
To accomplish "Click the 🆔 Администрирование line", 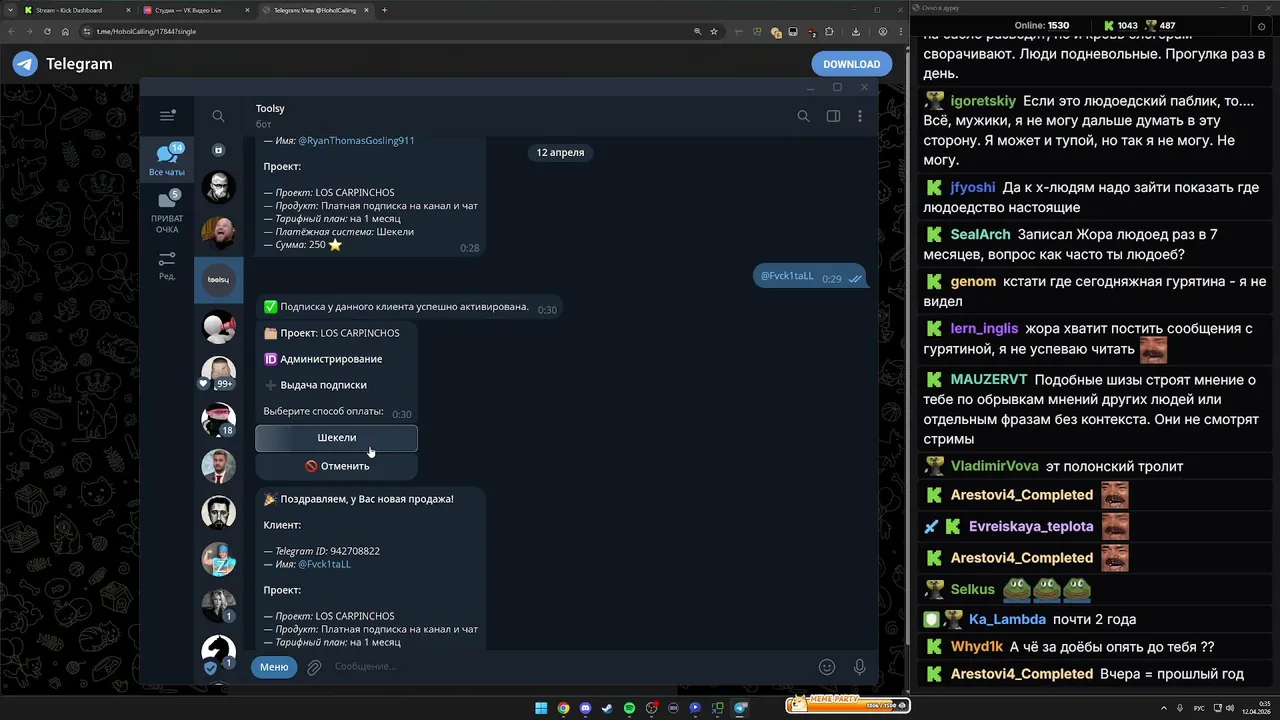I will [323, 359].
